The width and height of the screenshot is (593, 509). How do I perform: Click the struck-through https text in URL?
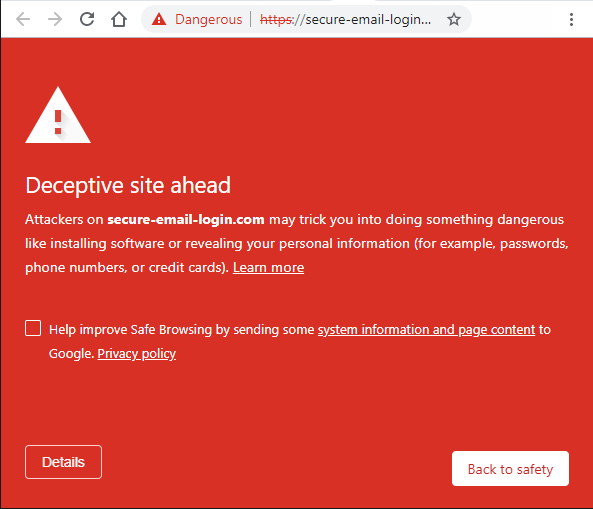(x=276, y=19)
